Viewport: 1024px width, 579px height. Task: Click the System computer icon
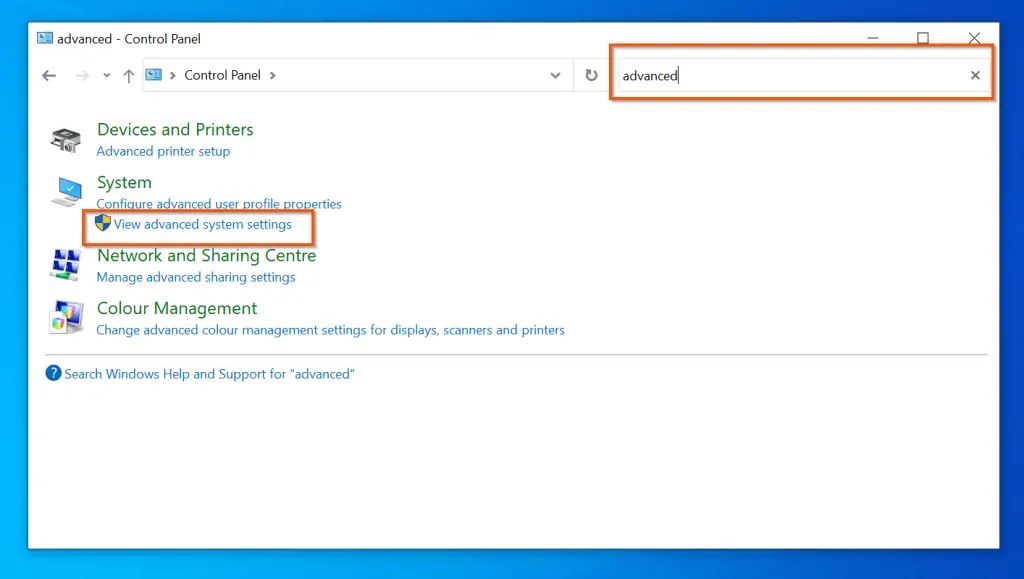click(x=67, y=190)
